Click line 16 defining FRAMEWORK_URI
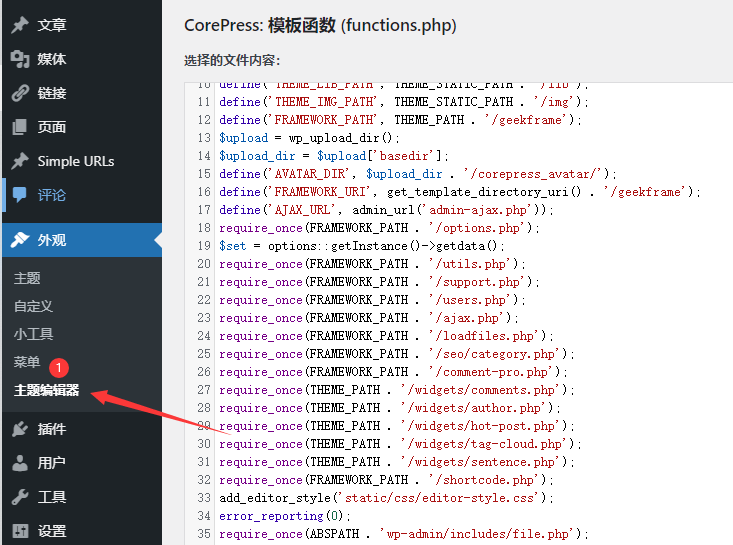733x545 pixels. pyautogui.click(x=460, y=192)
